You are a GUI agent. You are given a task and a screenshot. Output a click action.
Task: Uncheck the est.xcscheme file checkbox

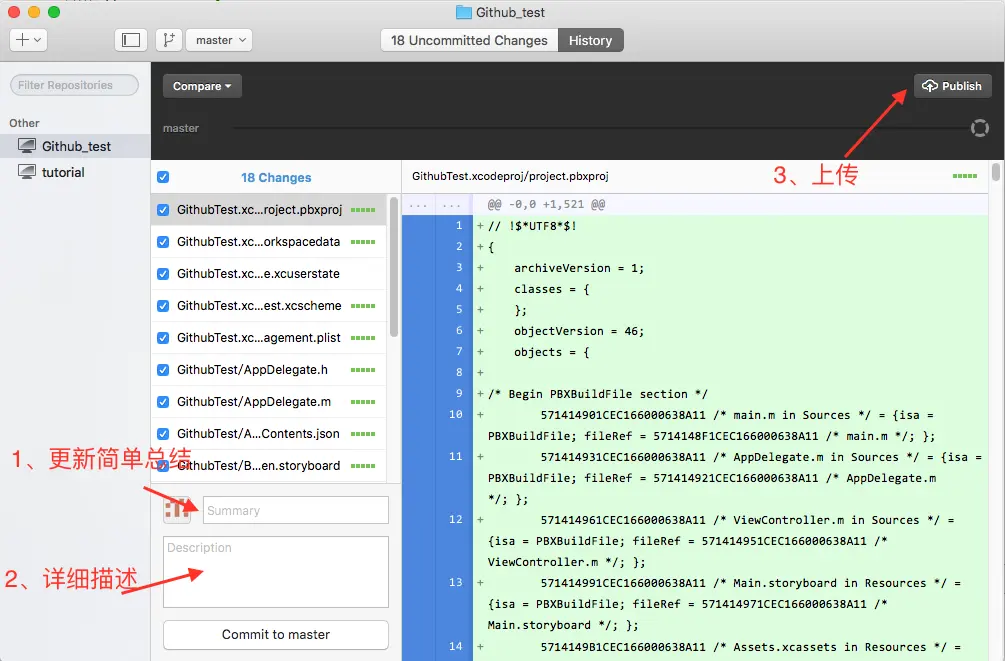[163, 306]
